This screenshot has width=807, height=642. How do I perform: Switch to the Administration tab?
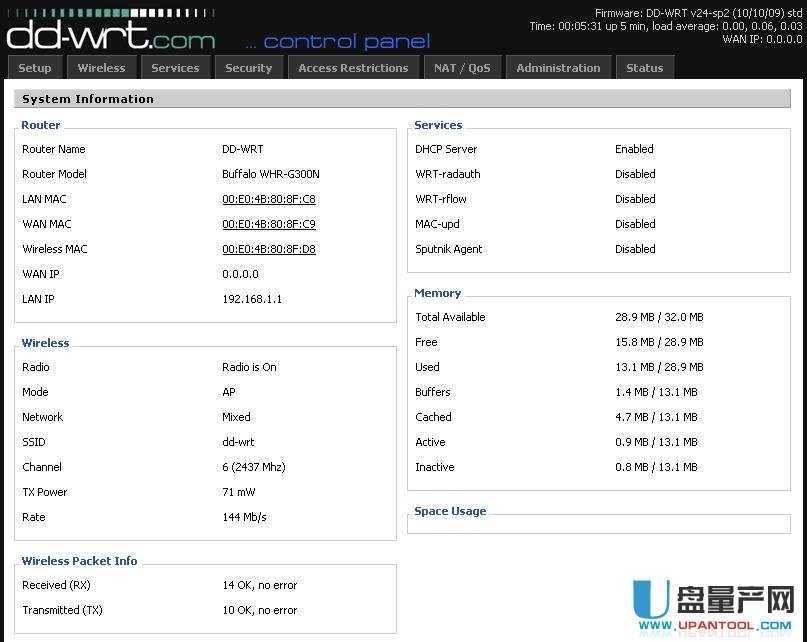(558, 67)
